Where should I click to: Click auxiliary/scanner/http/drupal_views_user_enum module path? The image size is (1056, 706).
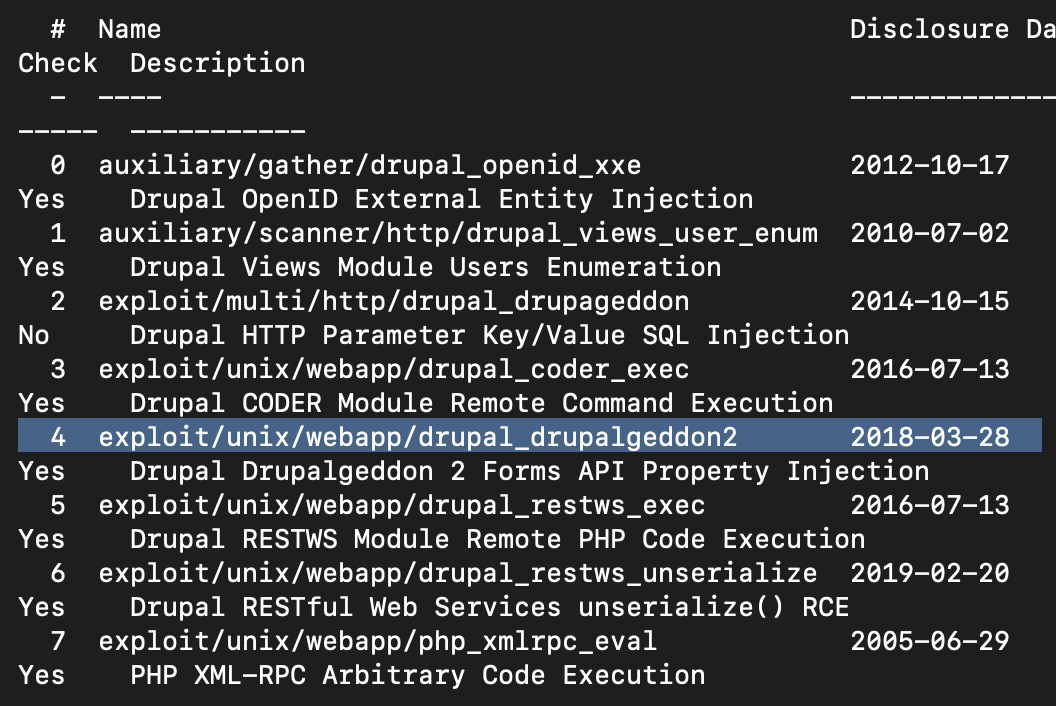(x=457, y=233)
